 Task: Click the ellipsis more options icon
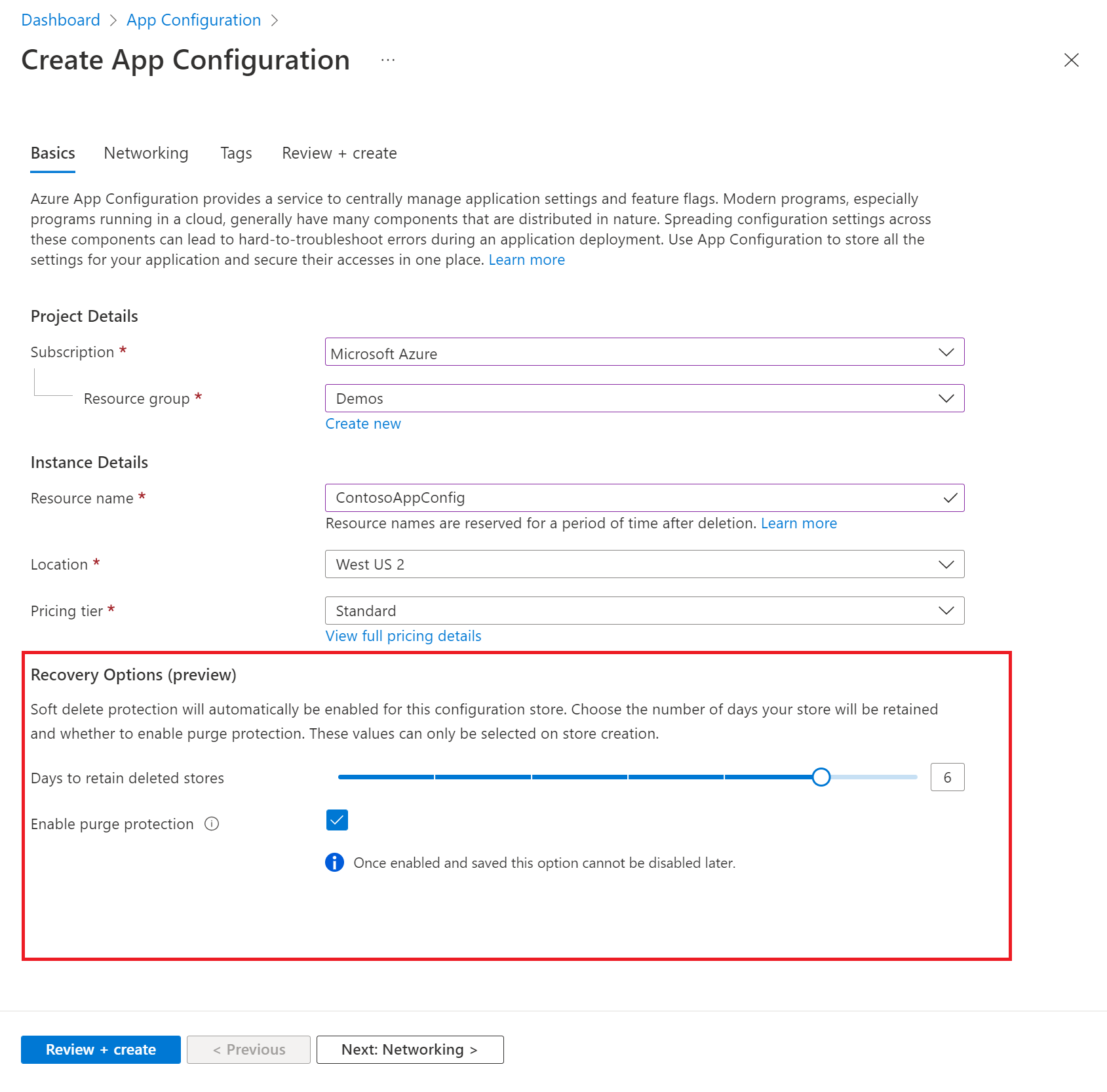pyautogui.click(x=388, y=60)
